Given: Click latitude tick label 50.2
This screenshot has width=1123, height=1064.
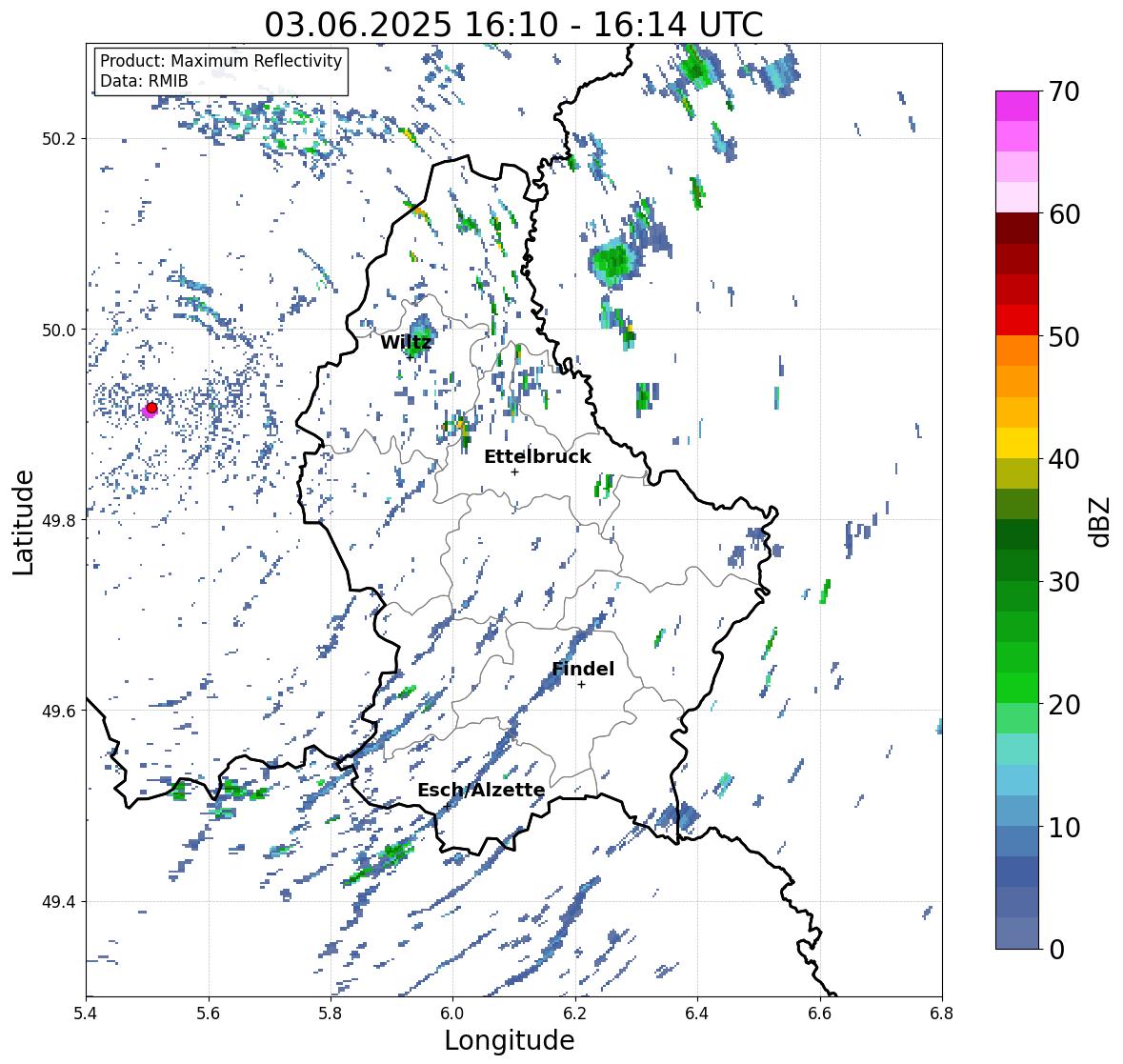Looking at the screenshot, I should click(59, 139).
